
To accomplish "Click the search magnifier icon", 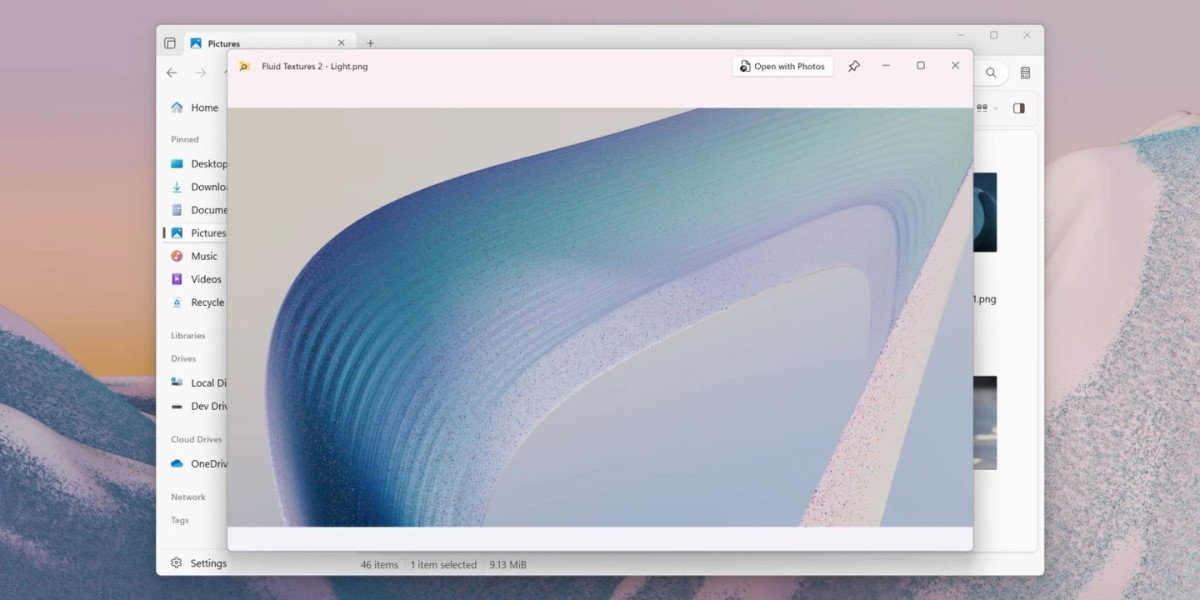I will (991, 73).
